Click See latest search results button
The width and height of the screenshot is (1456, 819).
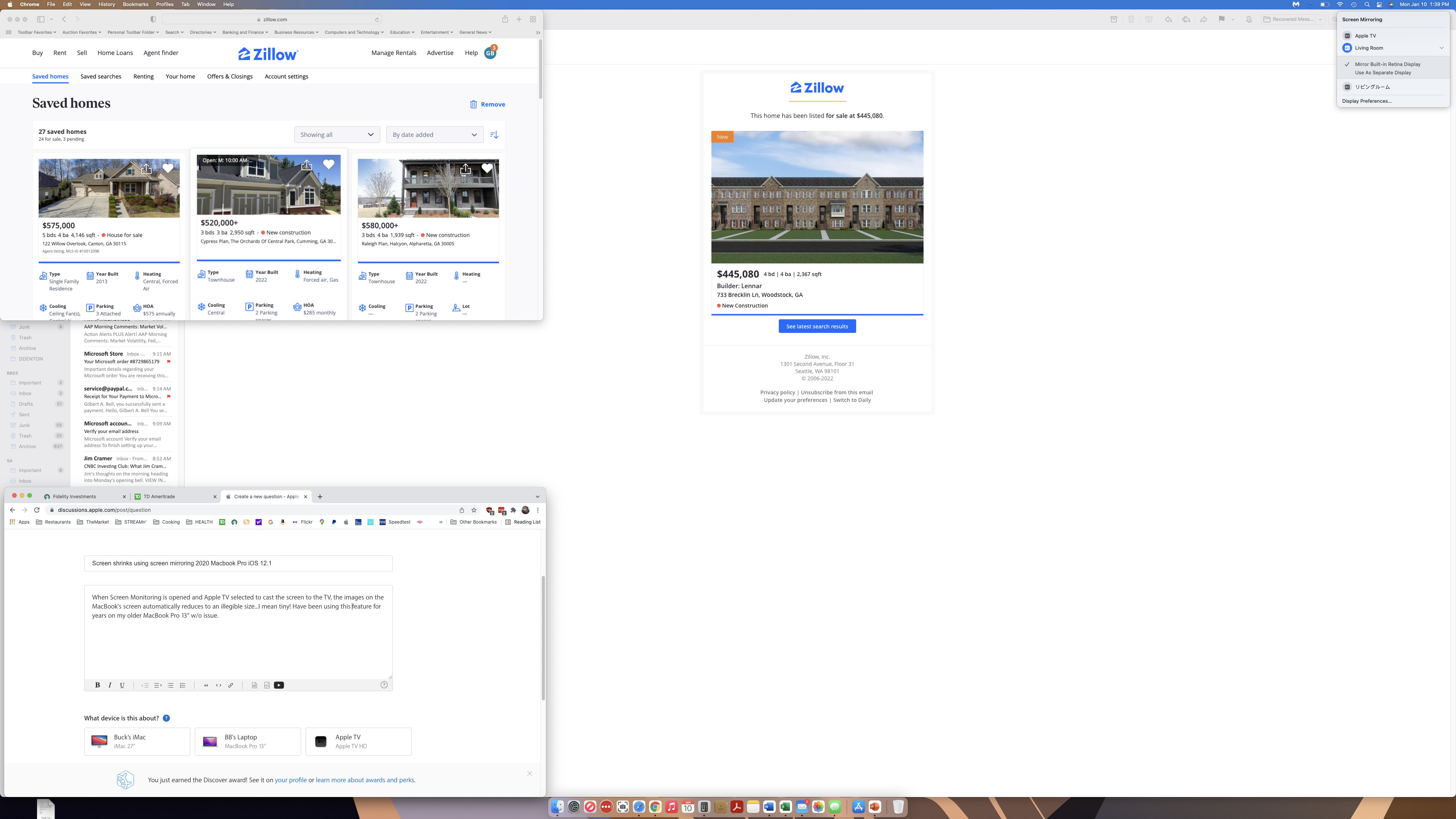coord(817,326)
